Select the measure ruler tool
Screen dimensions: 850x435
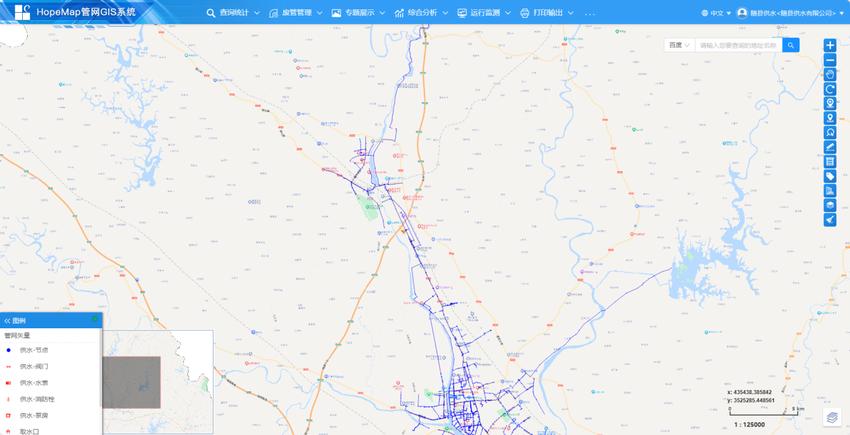tap(830, 147)
